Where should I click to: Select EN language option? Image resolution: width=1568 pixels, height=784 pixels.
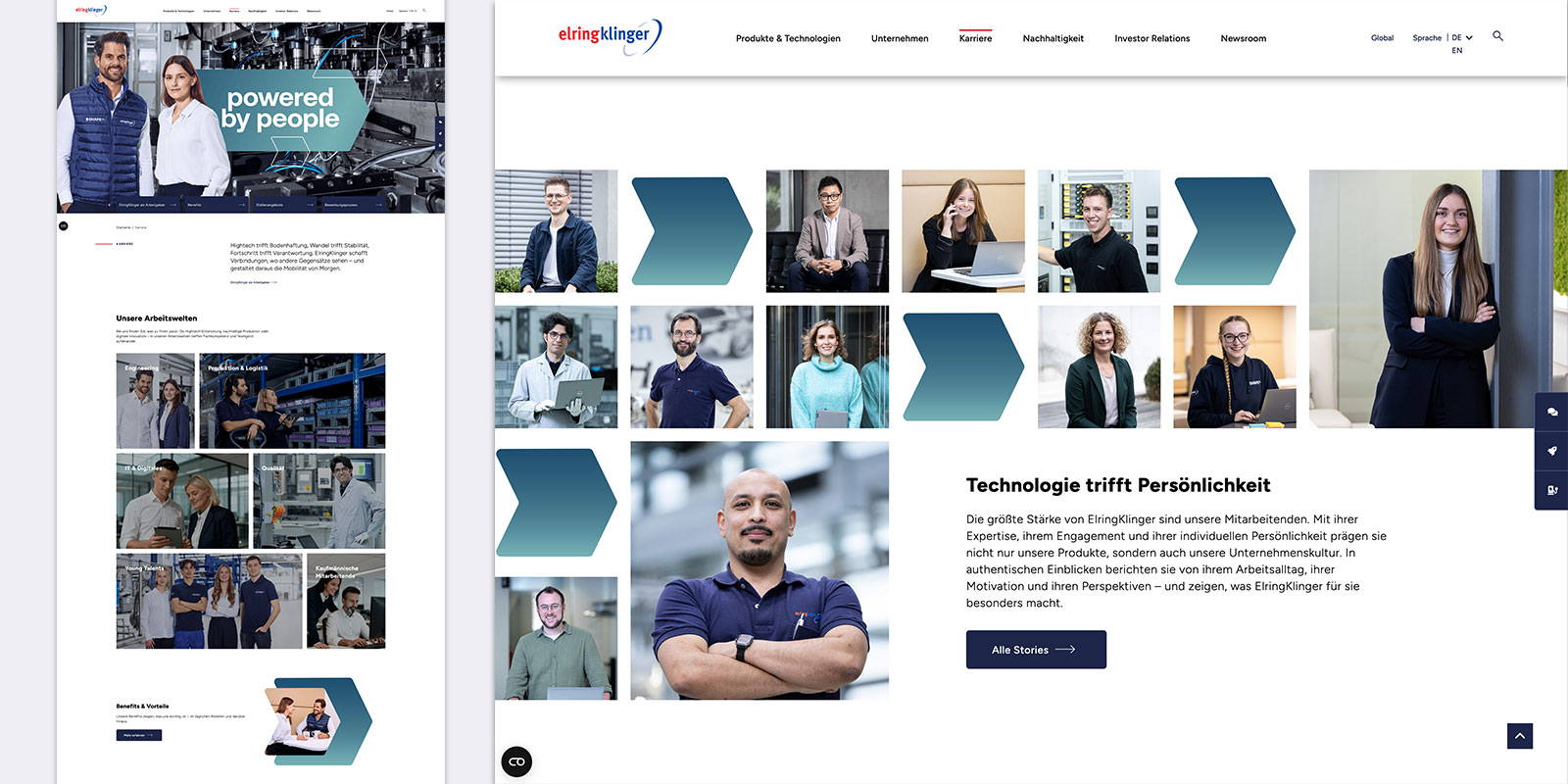click(x=1456, y=51)
